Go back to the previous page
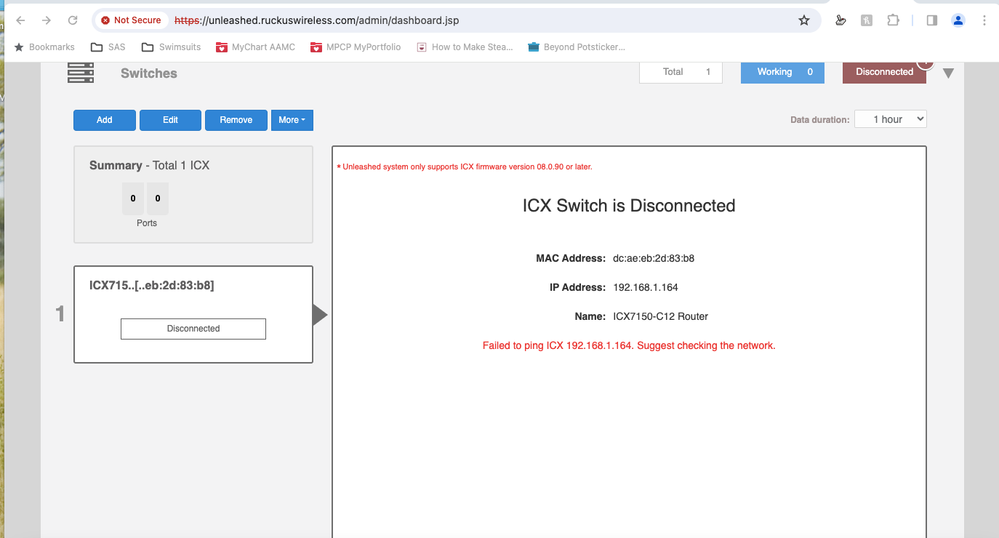Screen dimensions: 999x538 [x=21, y=20]
